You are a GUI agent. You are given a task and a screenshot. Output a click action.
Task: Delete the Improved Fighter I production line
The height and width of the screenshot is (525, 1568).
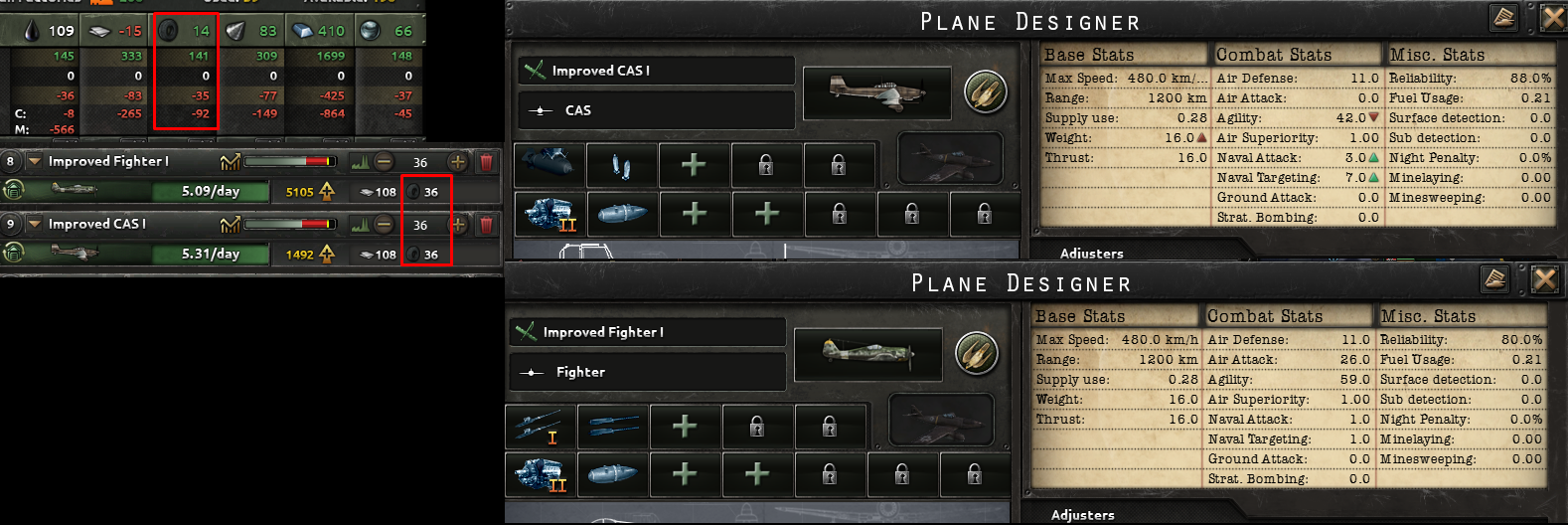[486, 162]
